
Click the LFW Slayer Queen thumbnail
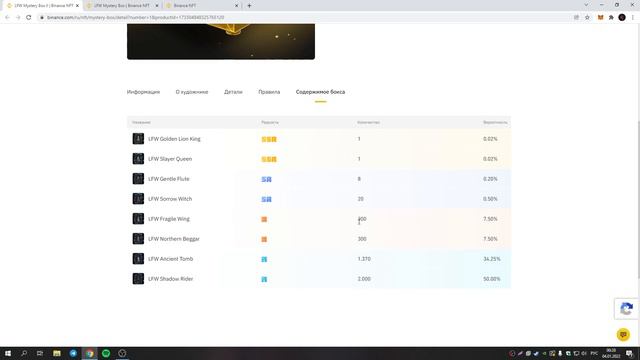pyautogui.click(x=138, y=159)
